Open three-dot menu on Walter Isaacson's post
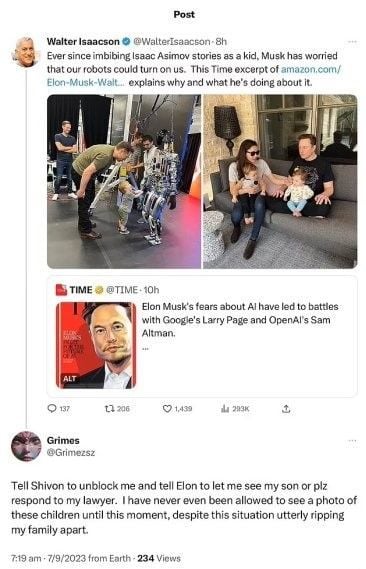The height and width of the screenshot is (569, 366). click(x=352, y=42)
